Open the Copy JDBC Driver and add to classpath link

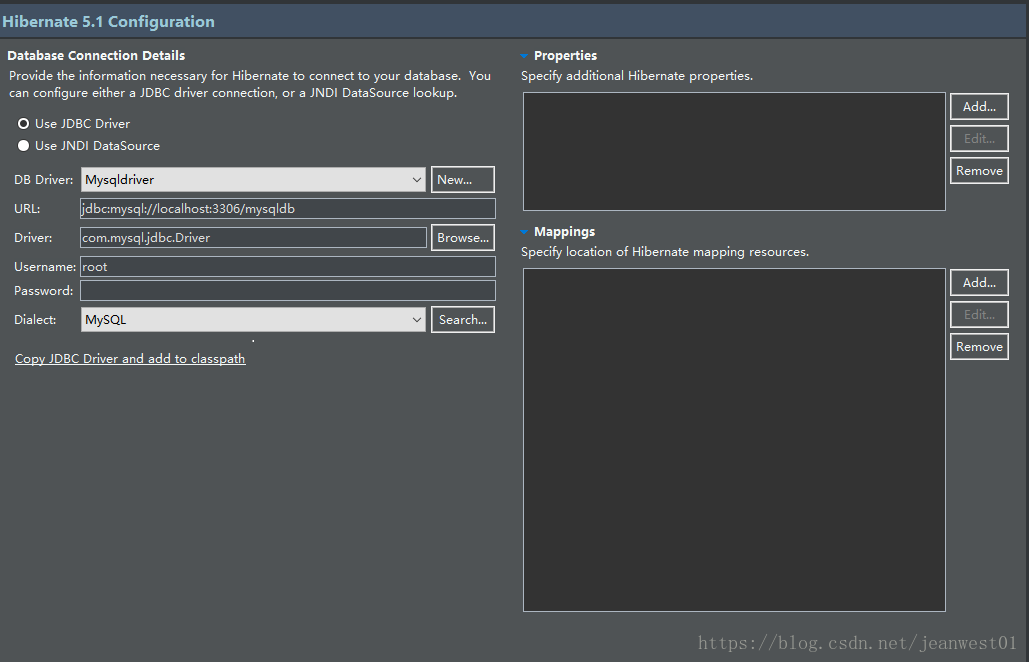pos(130,359)
